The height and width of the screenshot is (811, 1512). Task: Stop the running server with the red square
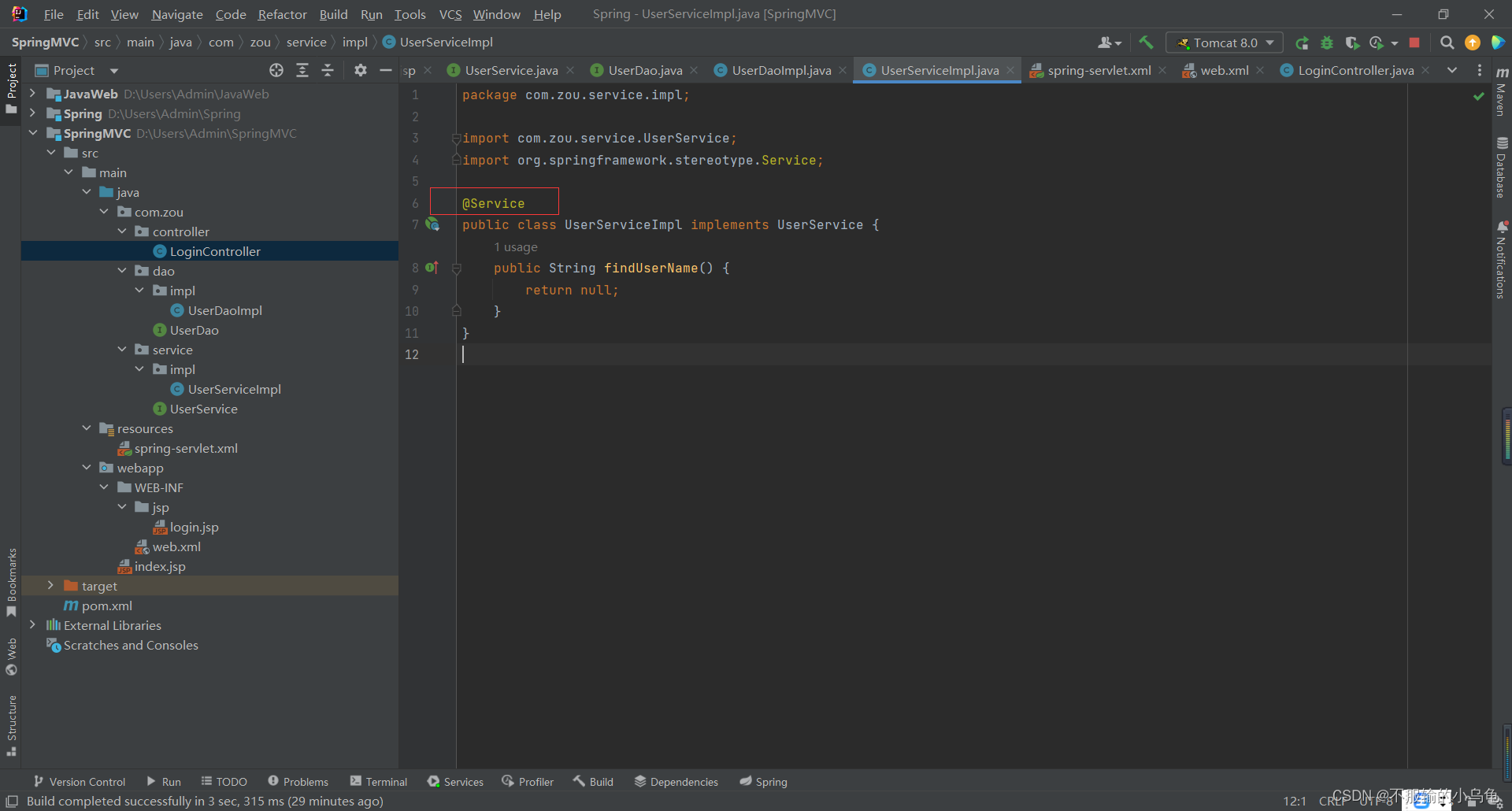point(1414,43)
